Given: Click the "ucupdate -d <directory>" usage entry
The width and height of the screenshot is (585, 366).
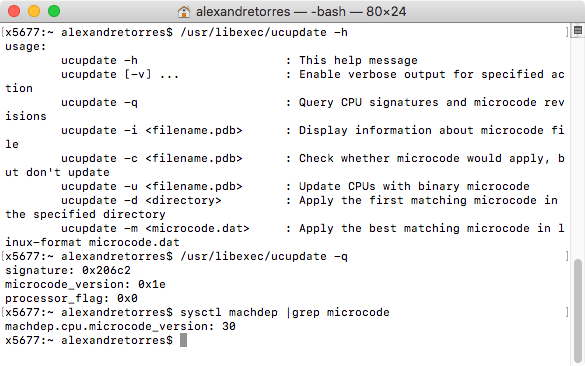Looking at the screenshot, I should tap(141, 200).
